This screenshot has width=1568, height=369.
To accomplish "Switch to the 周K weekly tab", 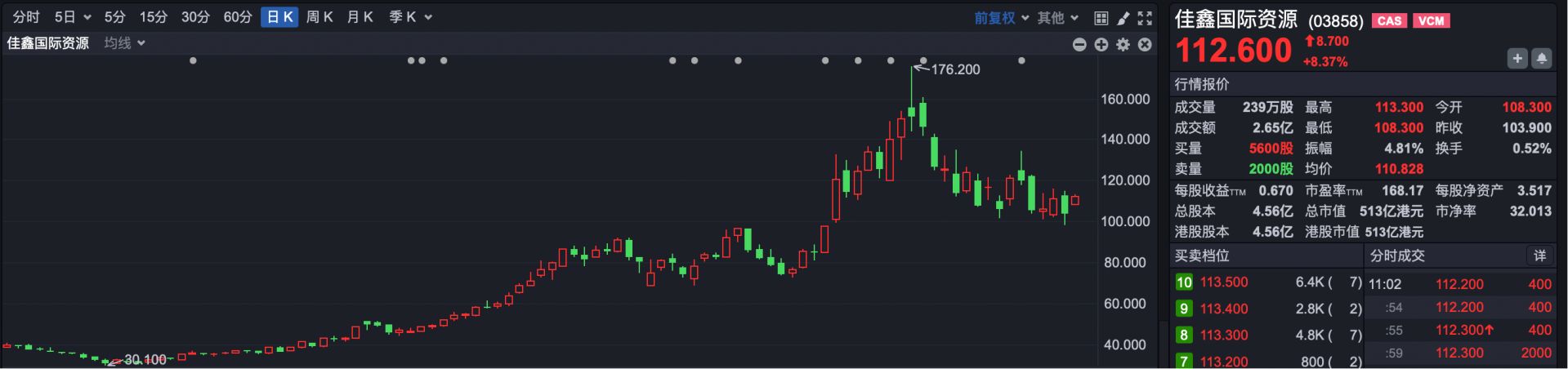I will (319, 17).
